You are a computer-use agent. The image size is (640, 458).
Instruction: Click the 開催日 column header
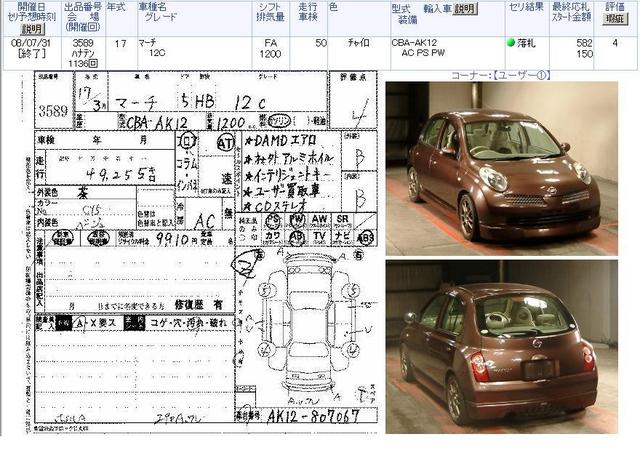point(32,7)
